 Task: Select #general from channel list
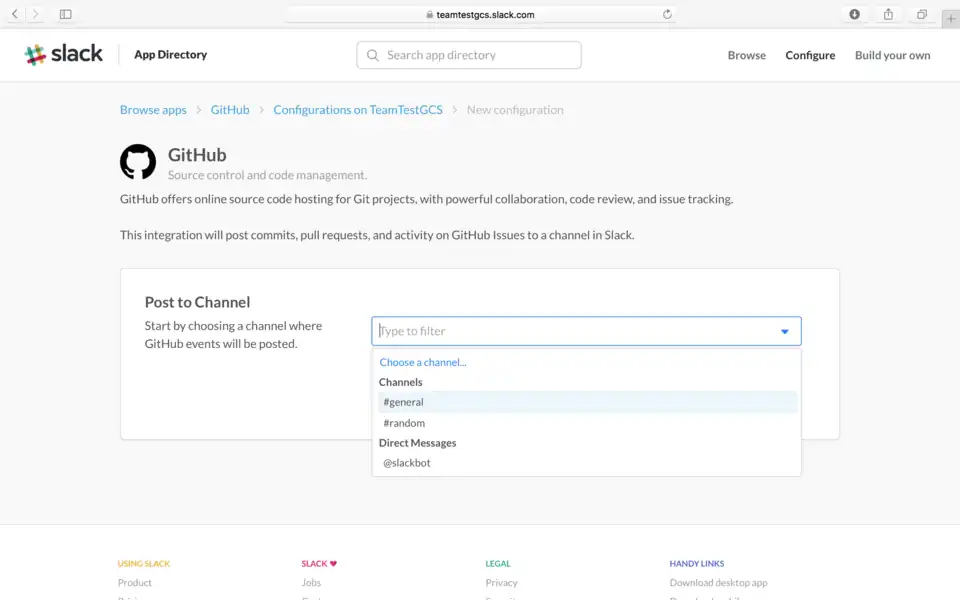point(404,402)
